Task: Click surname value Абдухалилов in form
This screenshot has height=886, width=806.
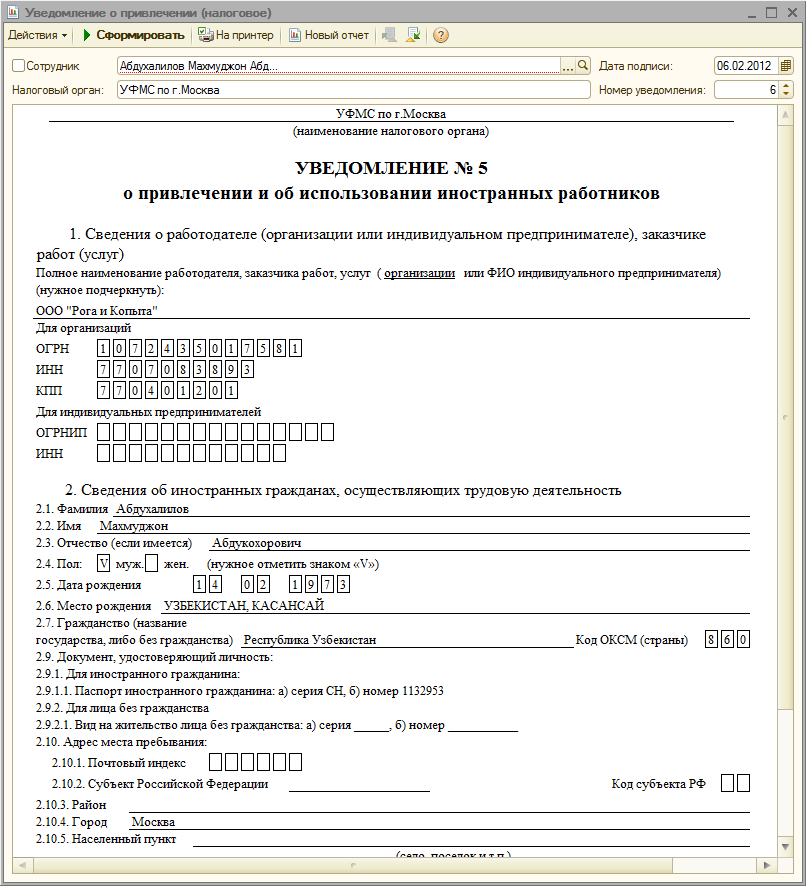Action: tap(152, 509)
